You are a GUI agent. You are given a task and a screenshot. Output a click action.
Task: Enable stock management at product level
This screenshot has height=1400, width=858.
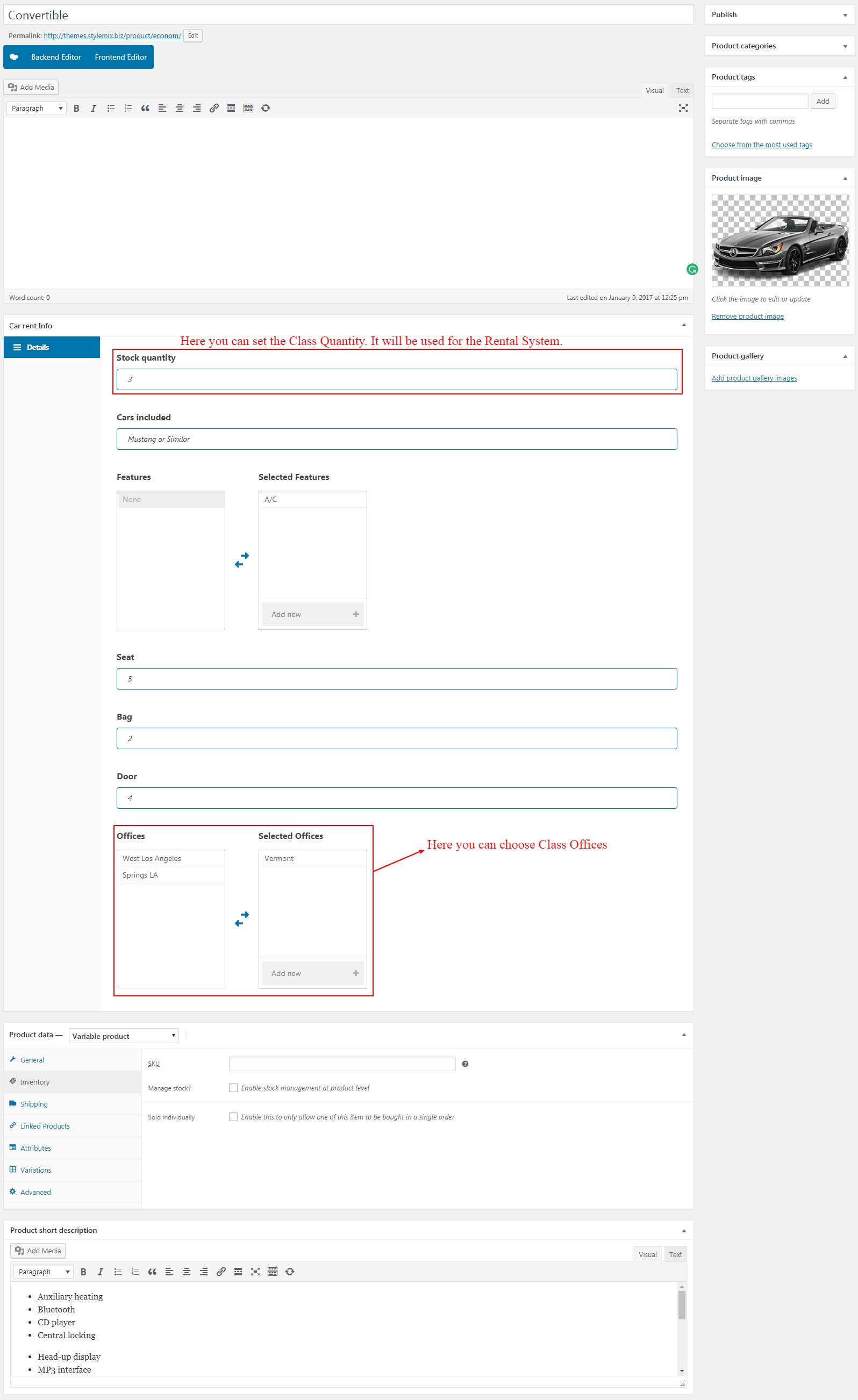click(233, 1088)
